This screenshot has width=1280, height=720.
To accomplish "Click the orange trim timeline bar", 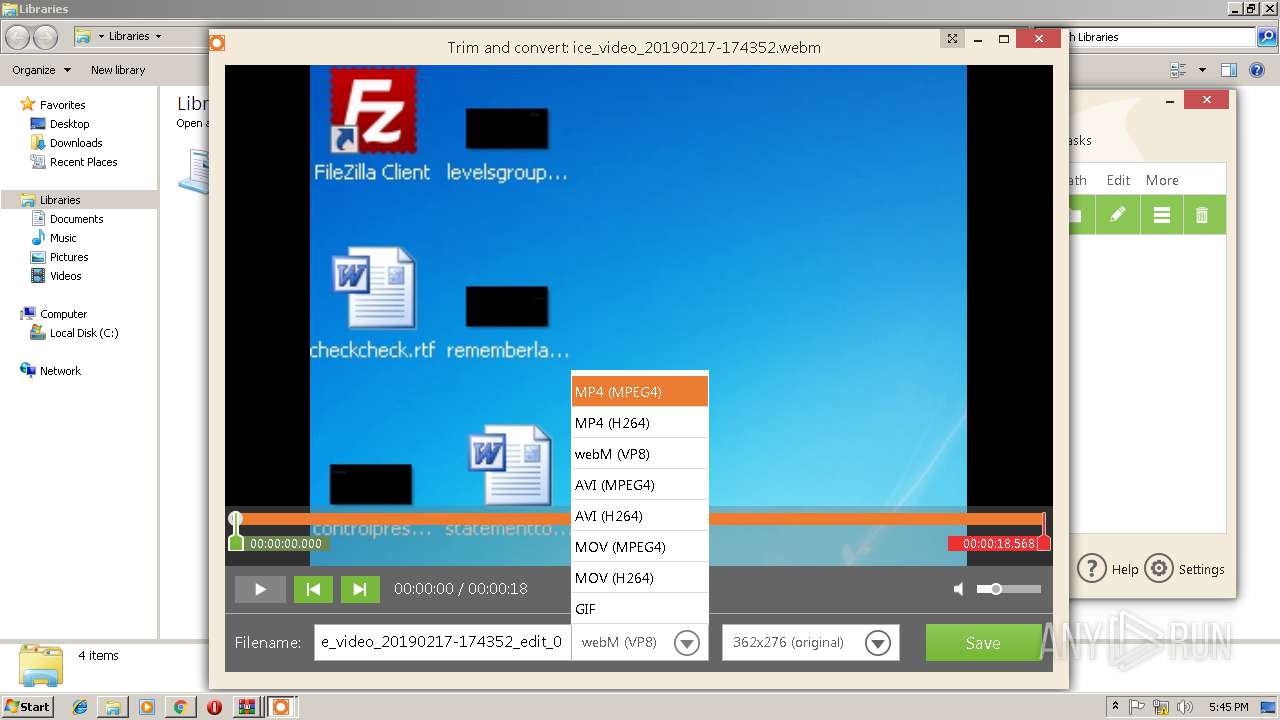I will pyautogui.click(x=640, y=519).
